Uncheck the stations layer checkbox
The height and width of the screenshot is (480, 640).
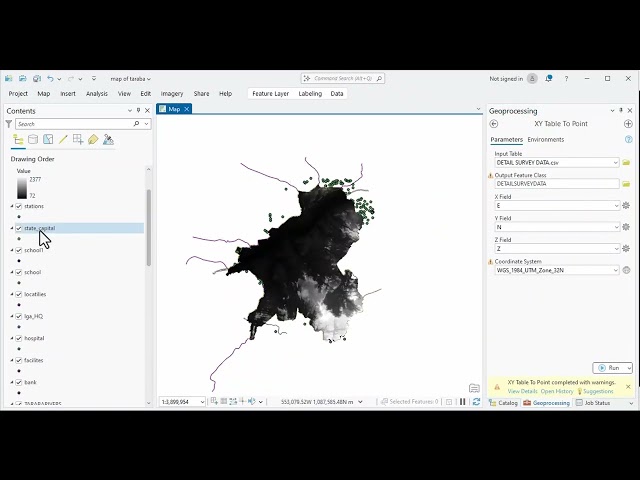pyautogui.click(x=18, y=206)
